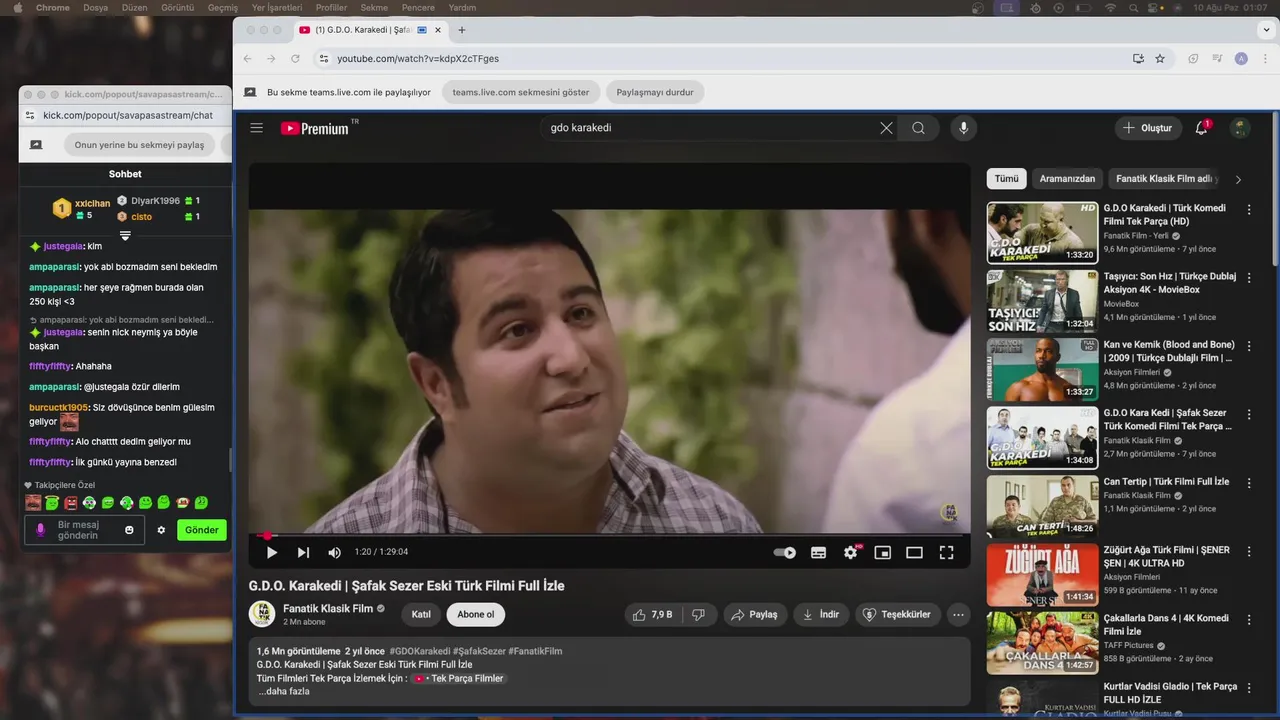Open a new Chrome tab plus
The width and height of the screenshot is (1280, 720).
462,30
